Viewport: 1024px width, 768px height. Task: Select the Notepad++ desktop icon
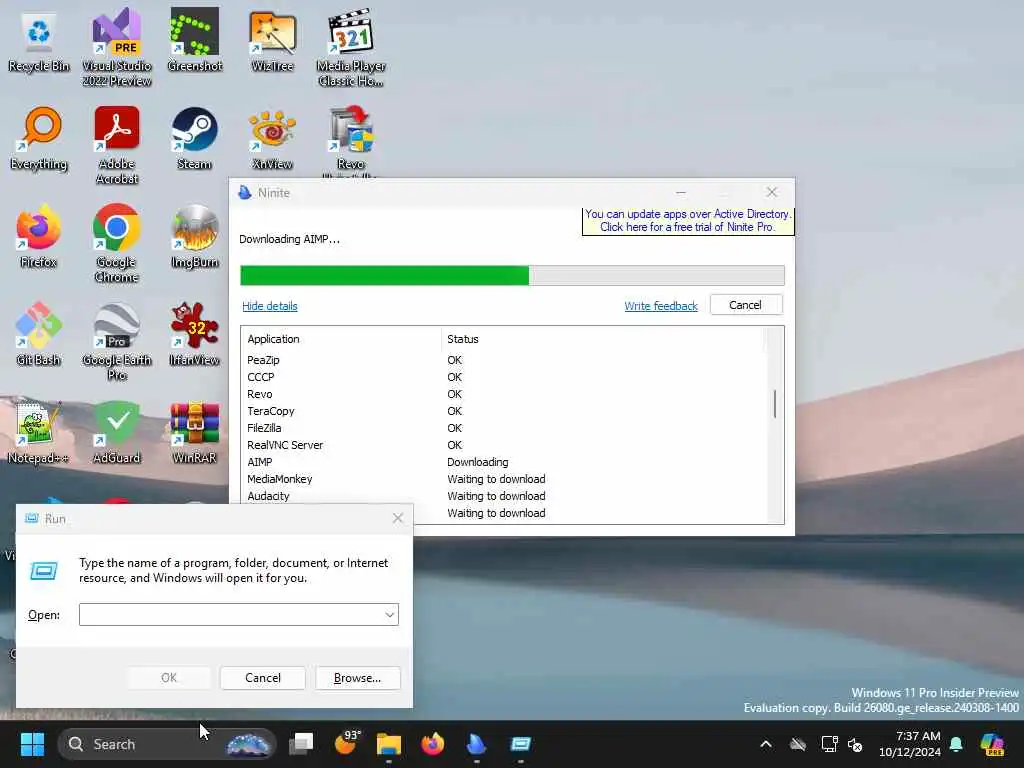point(39,432)
